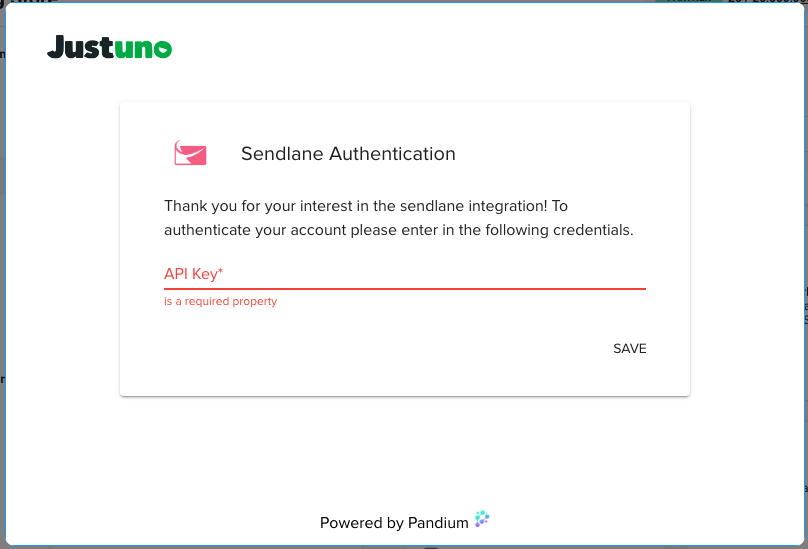
Task: Click the red underline below API Key
Action: tap(404, 288)
